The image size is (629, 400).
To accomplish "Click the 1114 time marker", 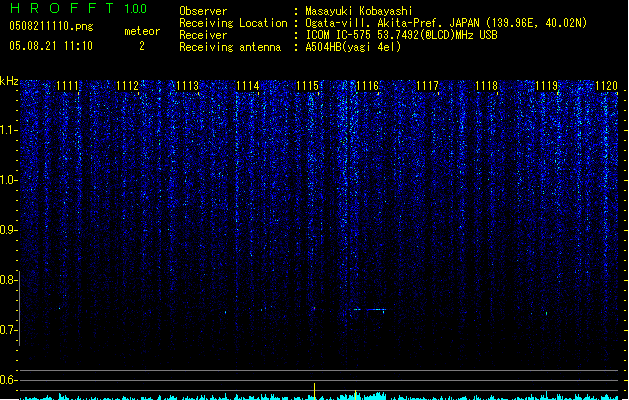I will [248, 86].
